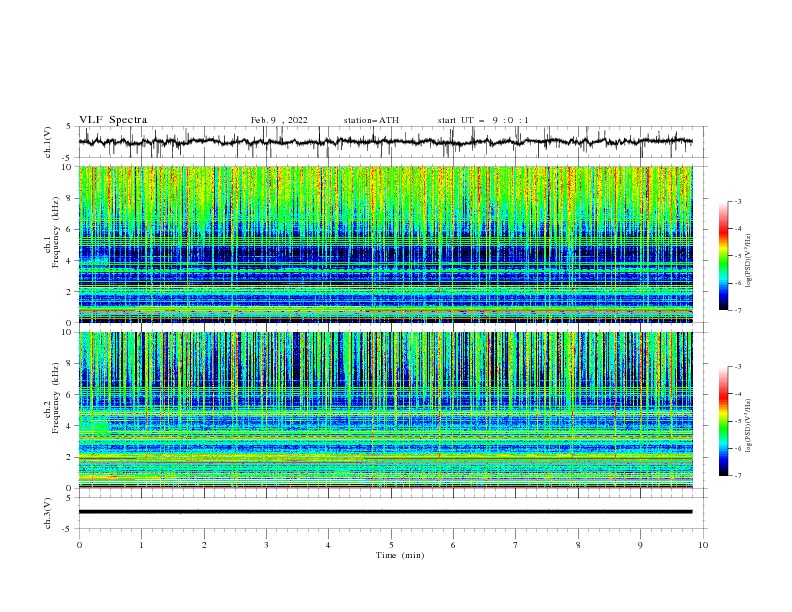The width and height of the screenshot is (792, 612).
Task: Click the ch.3 flat black trace
Action: tap(385, 512)
